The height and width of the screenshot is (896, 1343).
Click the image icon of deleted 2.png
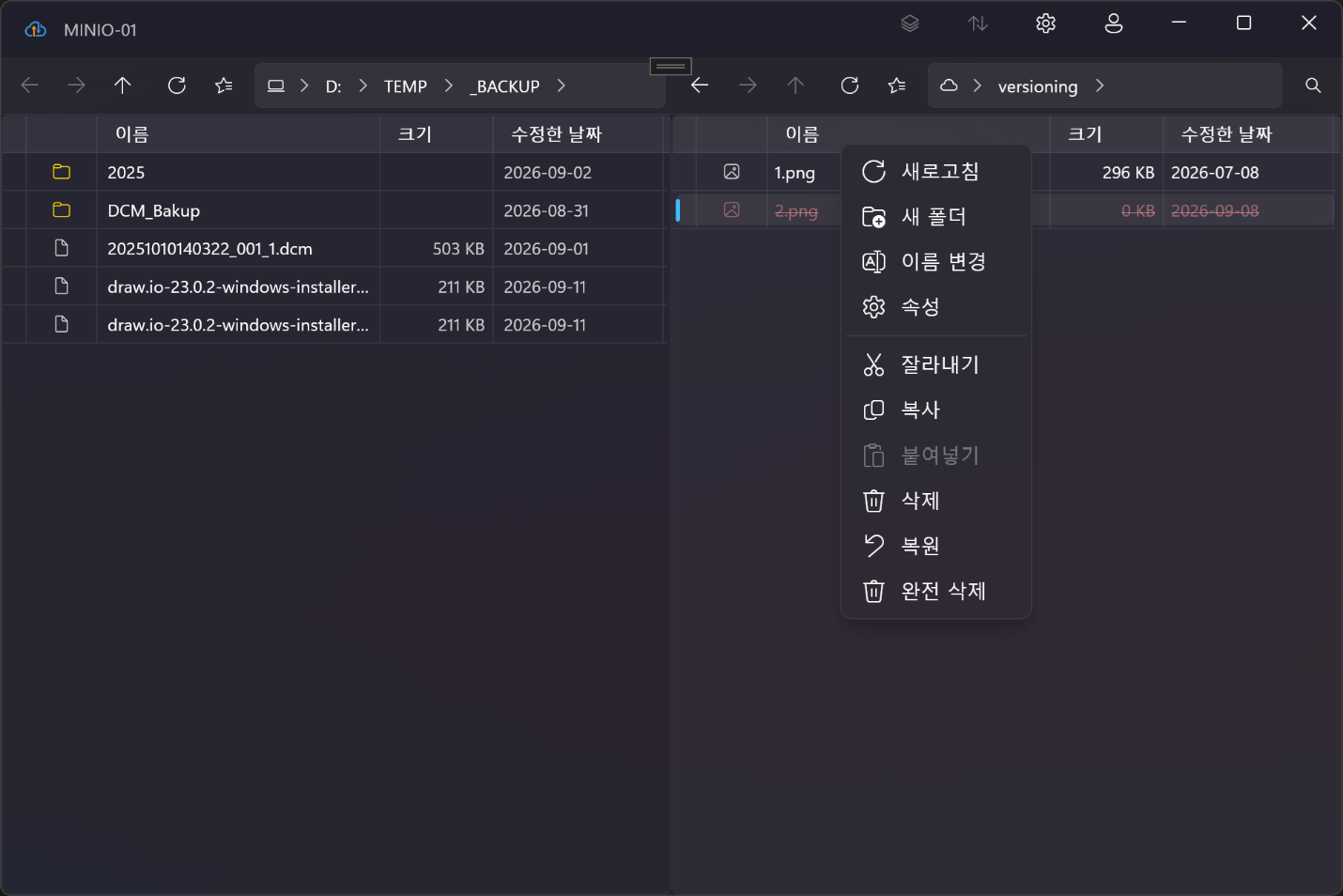click(732, 210)
